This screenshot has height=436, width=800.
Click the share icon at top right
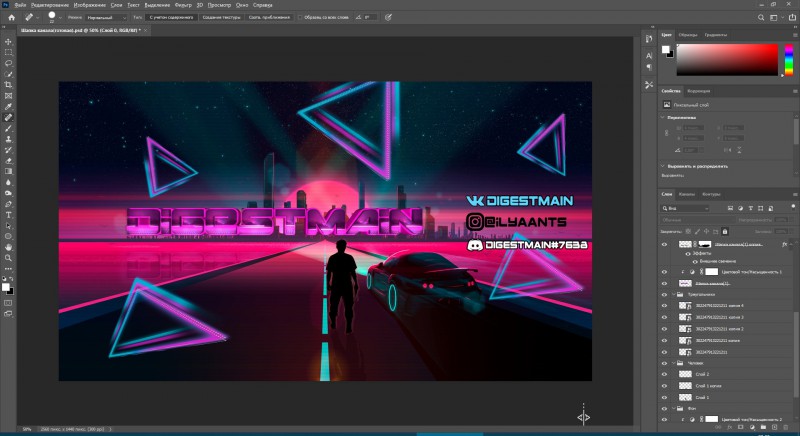click(x=792, y=17)
